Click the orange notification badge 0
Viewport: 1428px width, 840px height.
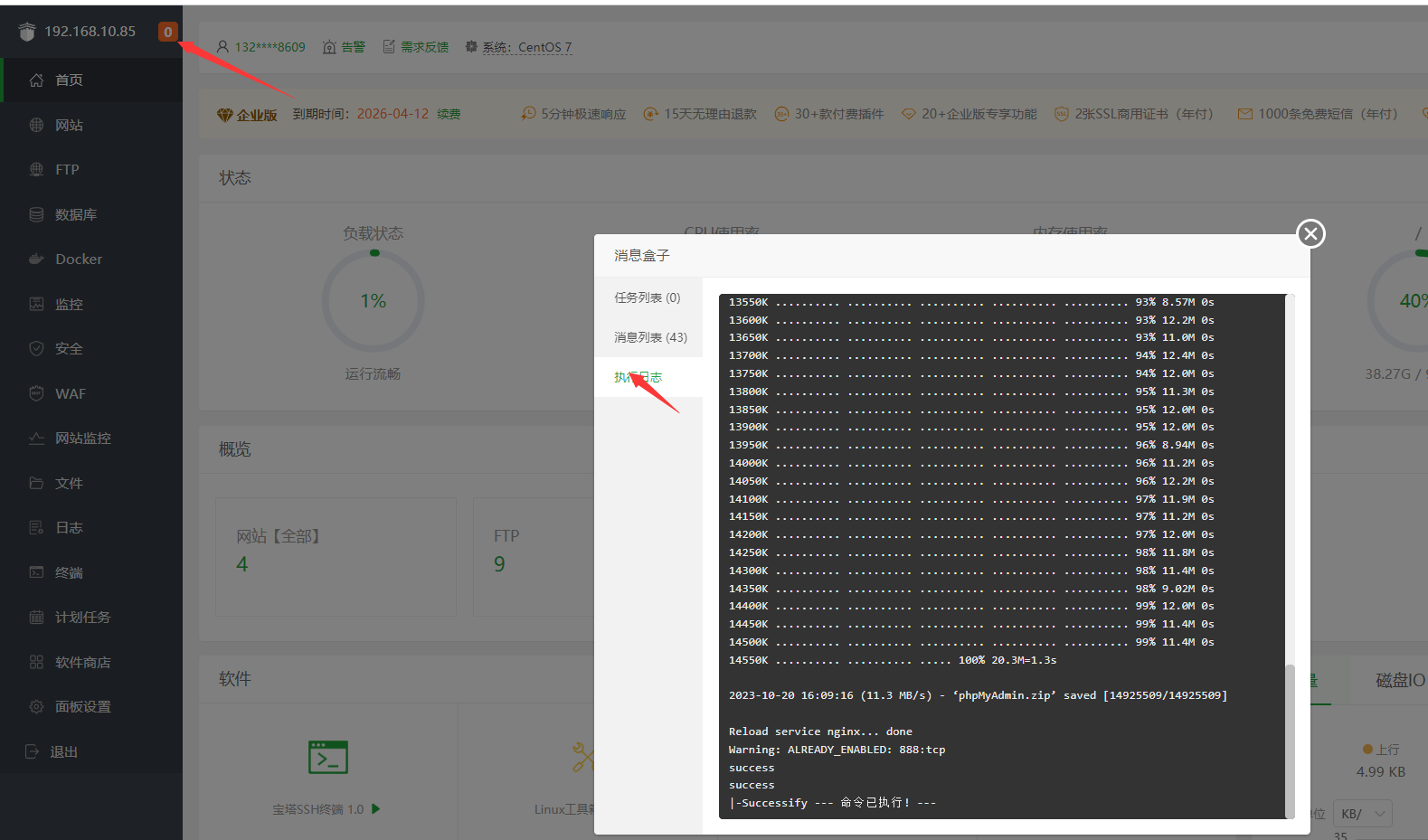(x=167, y=32)
